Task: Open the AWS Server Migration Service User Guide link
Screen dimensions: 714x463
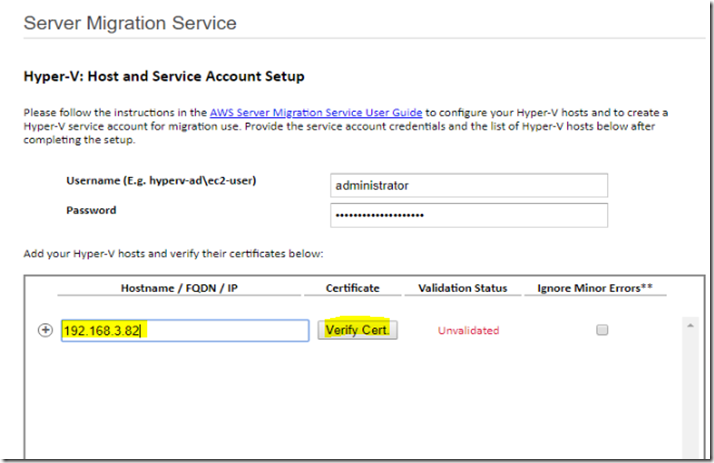Action: coord(316,112)
